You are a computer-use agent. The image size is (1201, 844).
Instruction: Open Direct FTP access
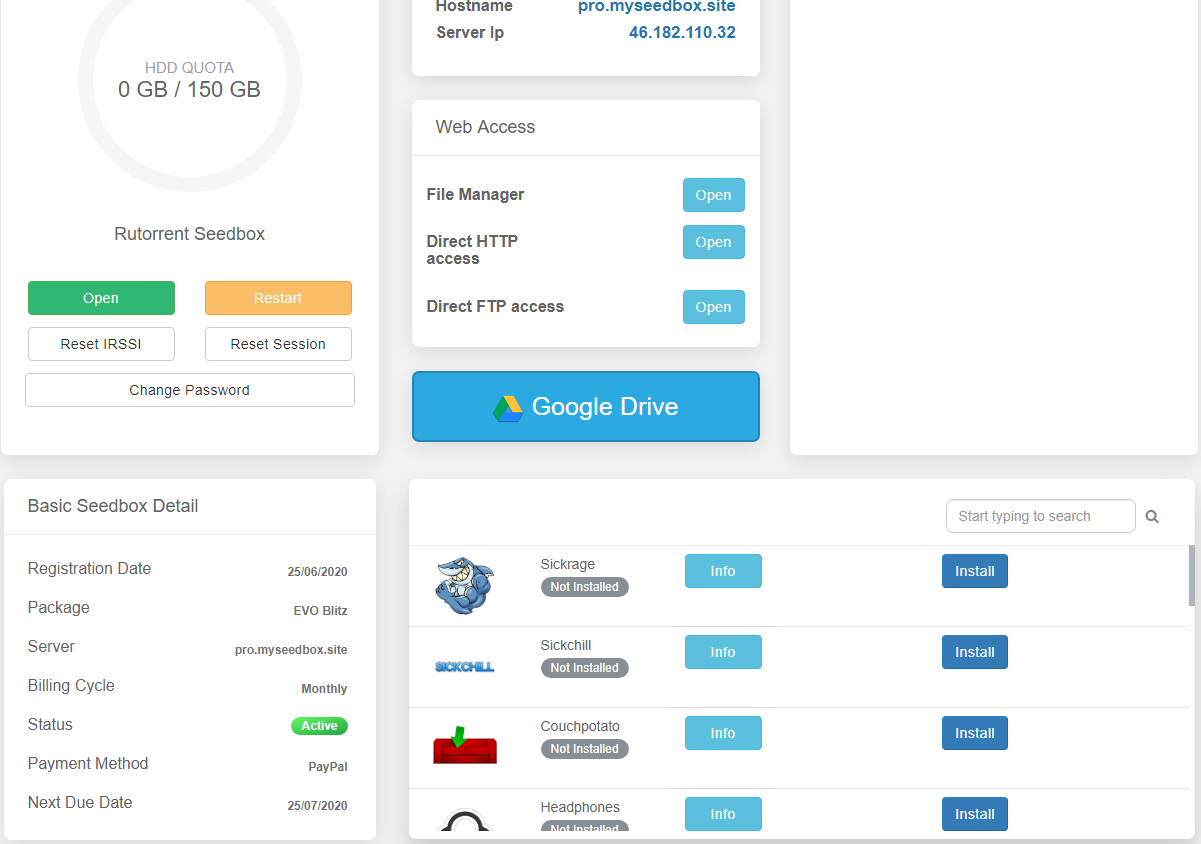[713, 307]
